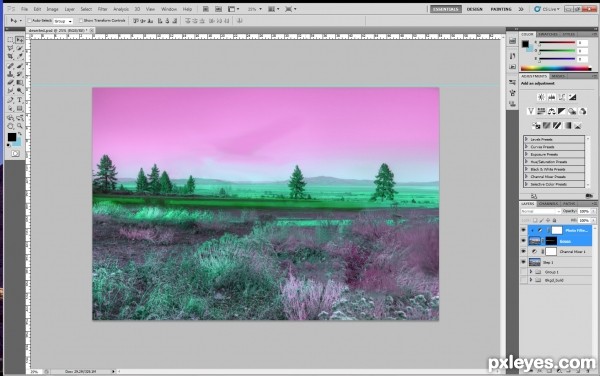Choose the Rectangular Marquee tool
The image size is (600, 376).
tap(10, 40)
